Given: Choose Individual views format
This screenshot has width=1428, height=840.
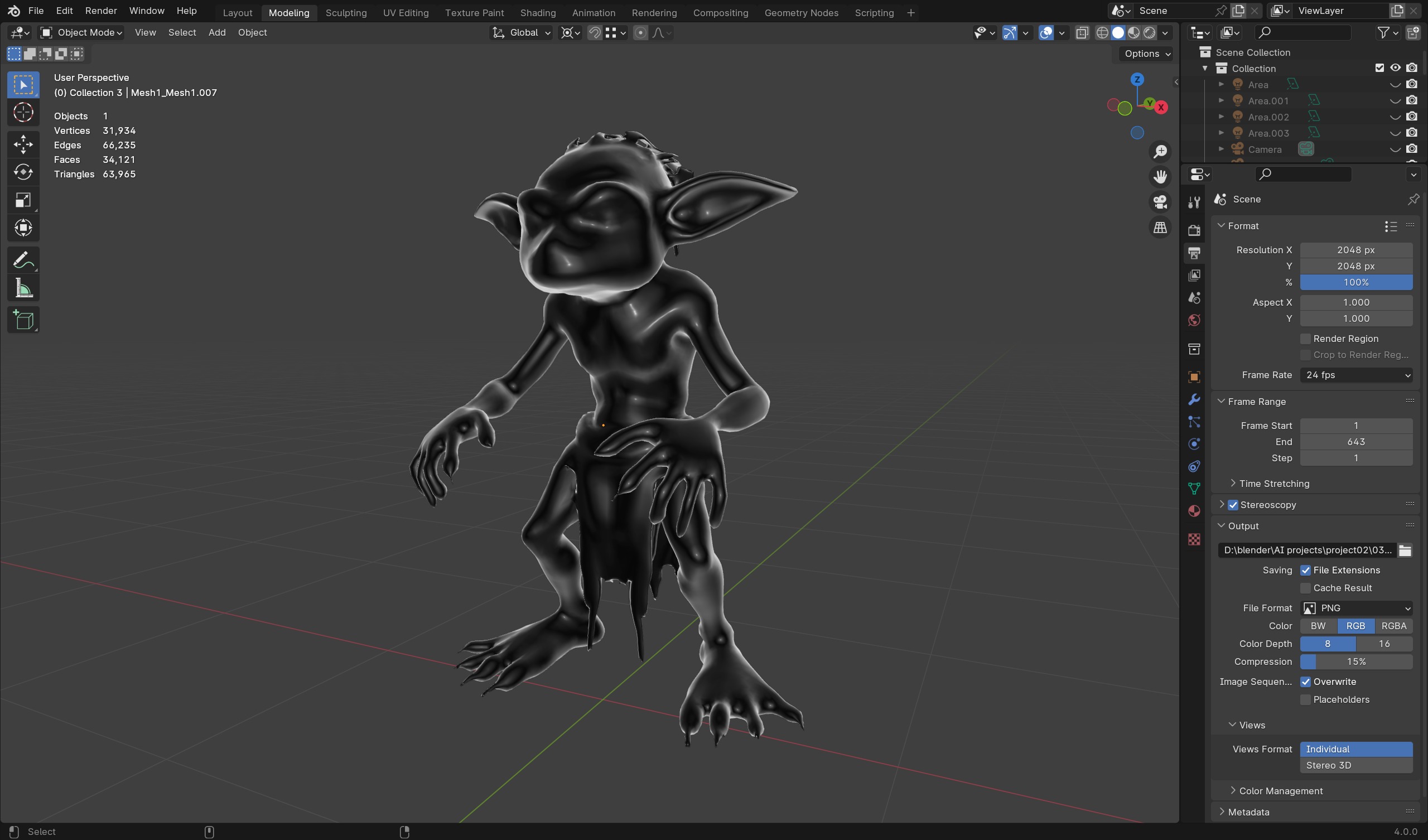Looking at the screenshot, I should coord(1355,749).
